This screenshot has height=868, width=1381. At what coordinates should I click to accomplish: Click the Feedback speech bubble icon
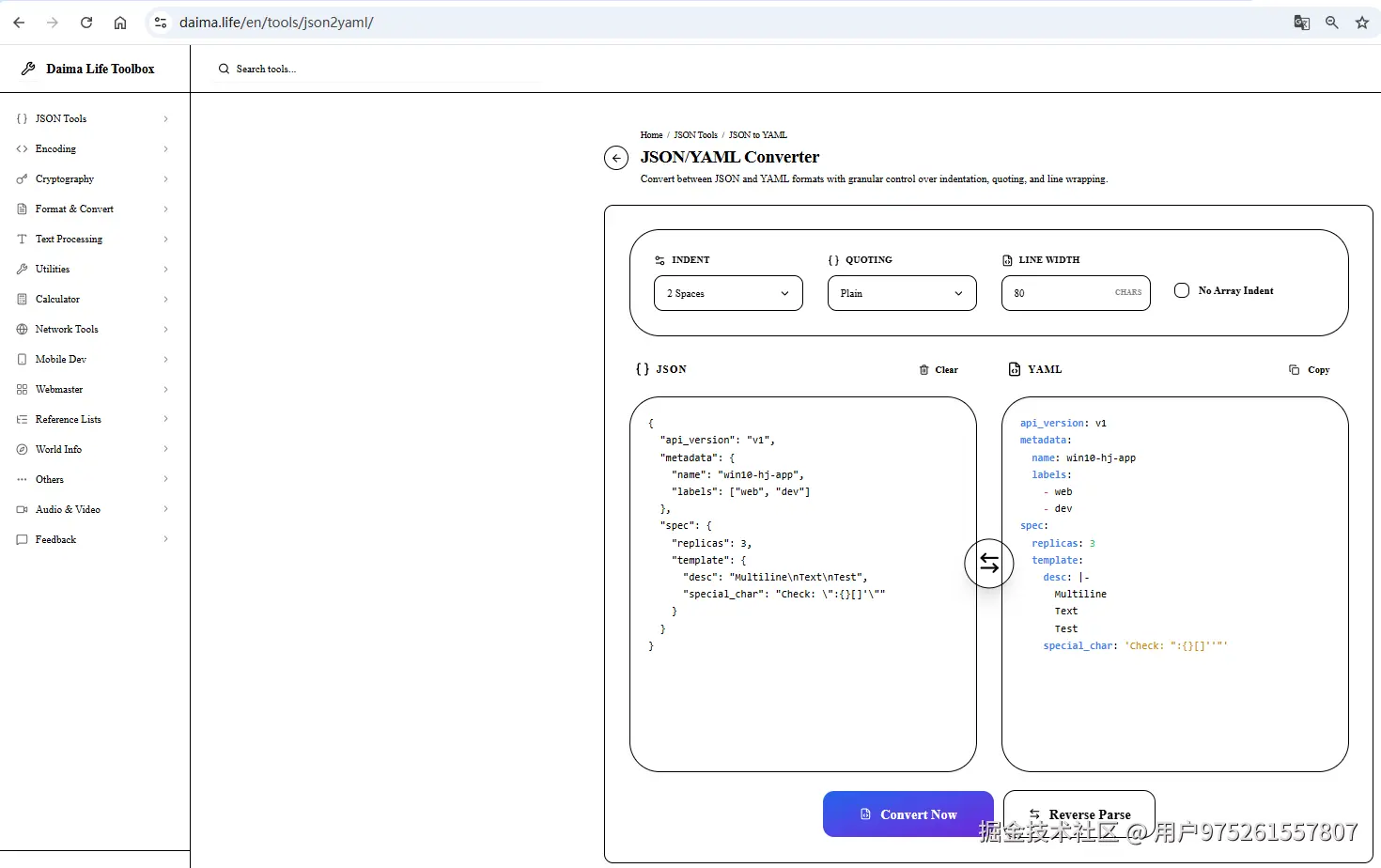pos(22,539)
